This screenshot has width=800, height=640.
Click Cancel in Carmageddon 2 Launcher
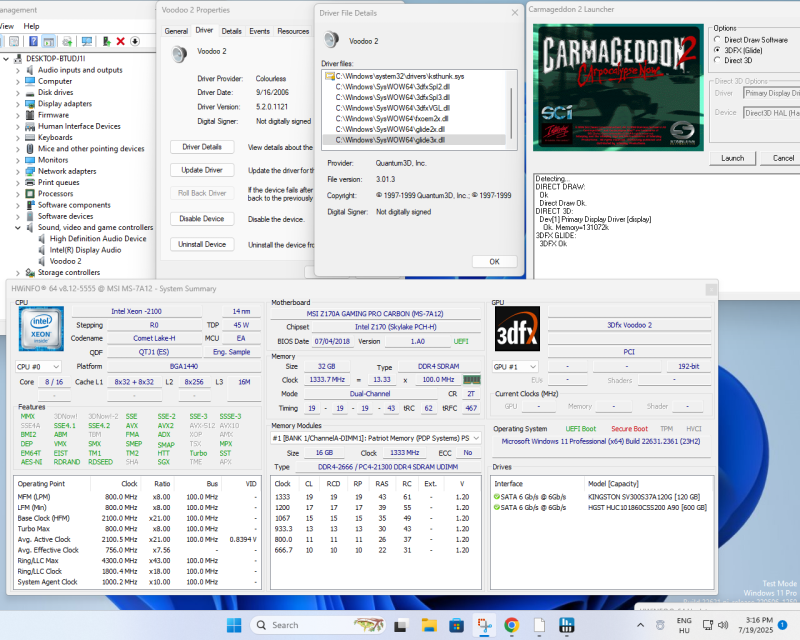click(783, 158)
